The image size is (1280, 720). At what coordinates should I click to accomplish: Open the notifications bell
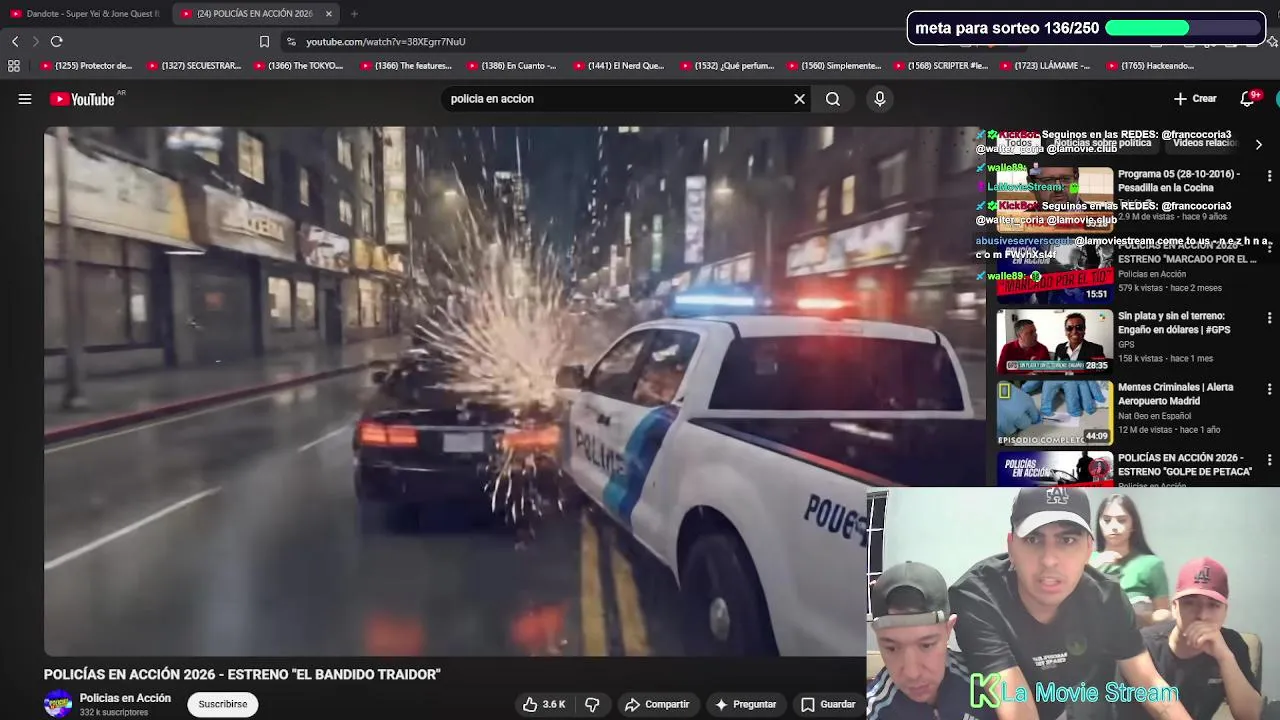pyautogui.click(x=1247, y=99)
